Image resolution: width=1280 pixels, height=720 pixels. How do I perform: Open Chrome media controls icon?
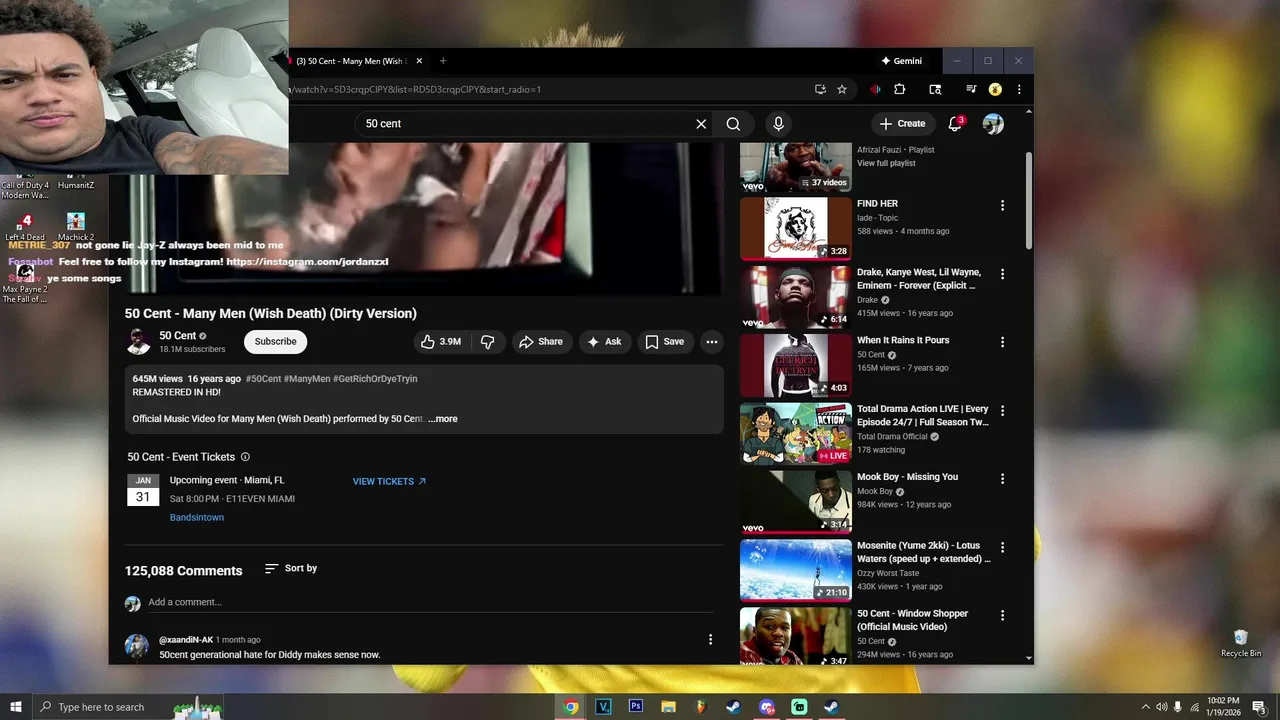pos(970,89)
